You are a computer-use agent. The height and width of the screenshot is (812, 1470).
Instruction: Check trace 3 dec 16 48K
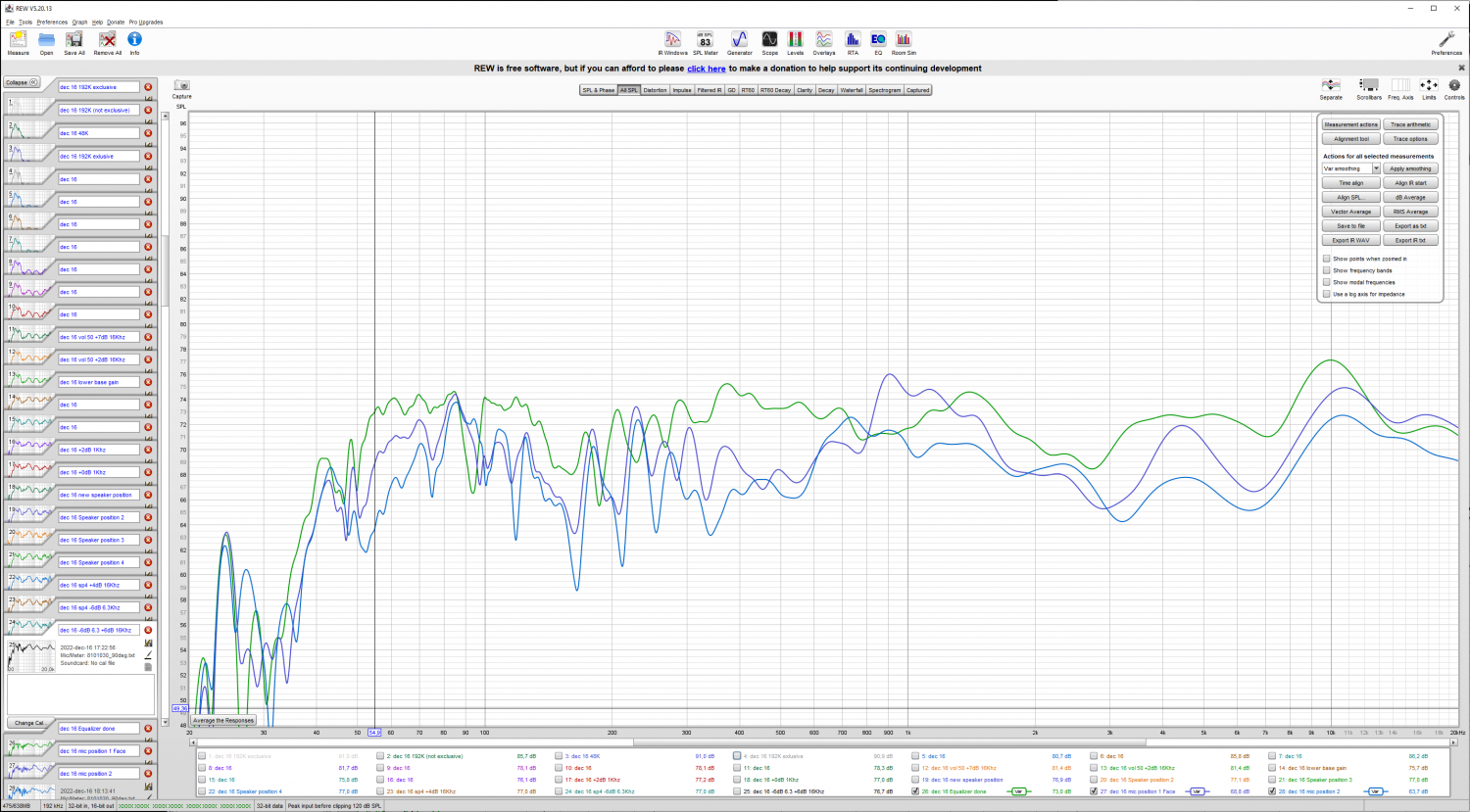point(559,756)
